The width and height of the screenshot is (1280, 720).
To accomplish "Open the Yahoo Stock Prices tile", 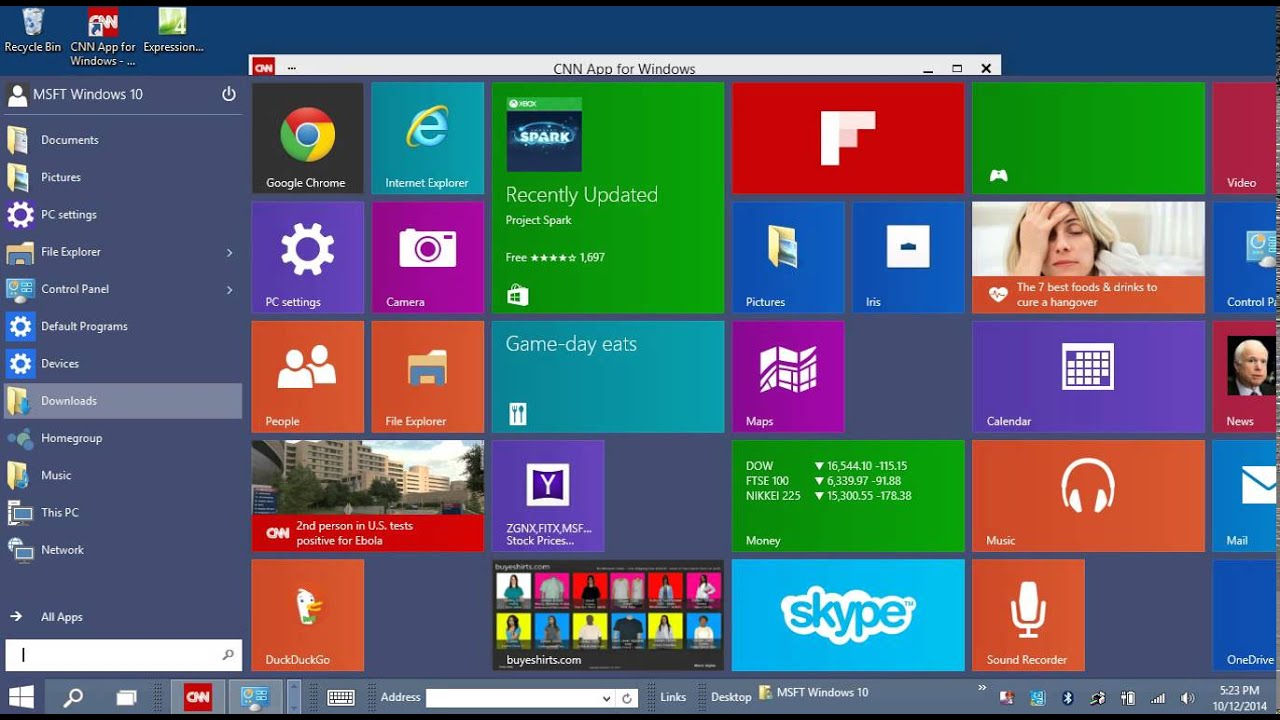I will 548,495.
